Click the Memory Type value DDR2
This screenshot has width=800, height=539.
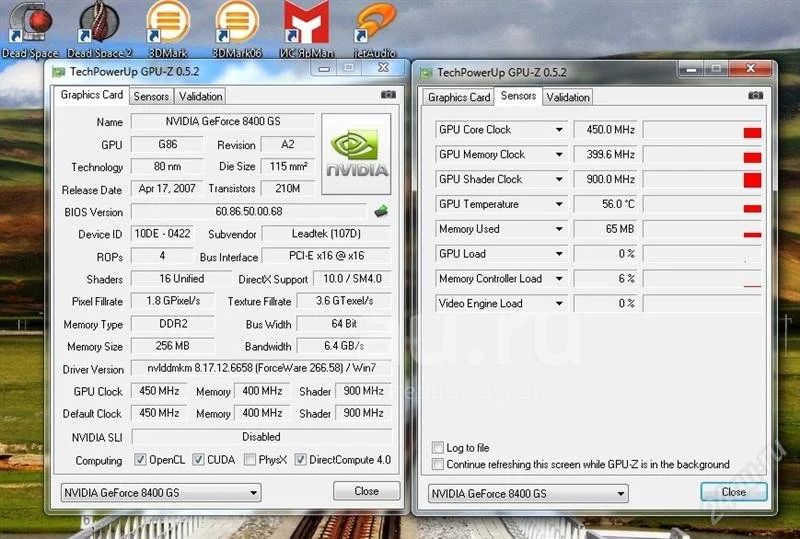click(x=173, y=324)
